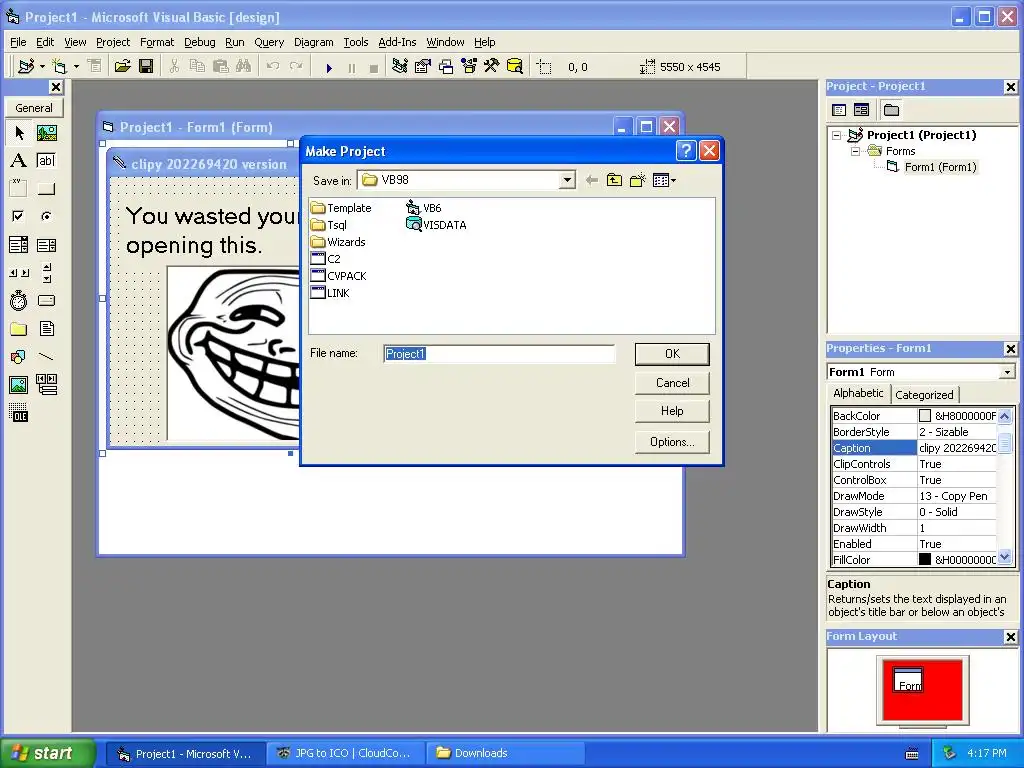Click the Data View Window toolbar icon
Image resolution: width=1024 pixels, height=768 pixels.
point(515,66)
